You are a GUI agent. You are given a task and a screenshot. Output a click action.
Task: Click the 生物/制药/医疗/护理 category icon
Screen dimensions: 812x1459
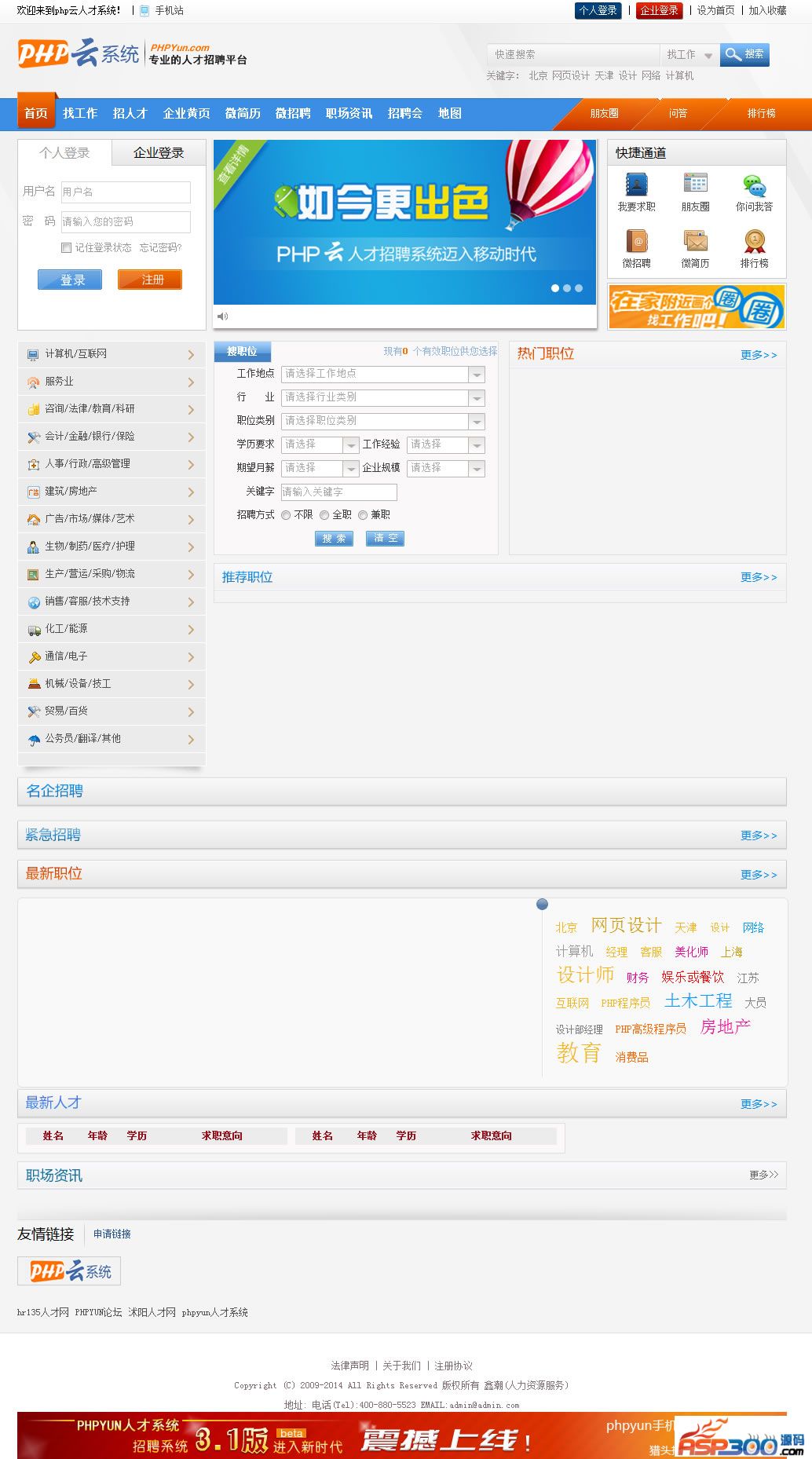(33, 547)
